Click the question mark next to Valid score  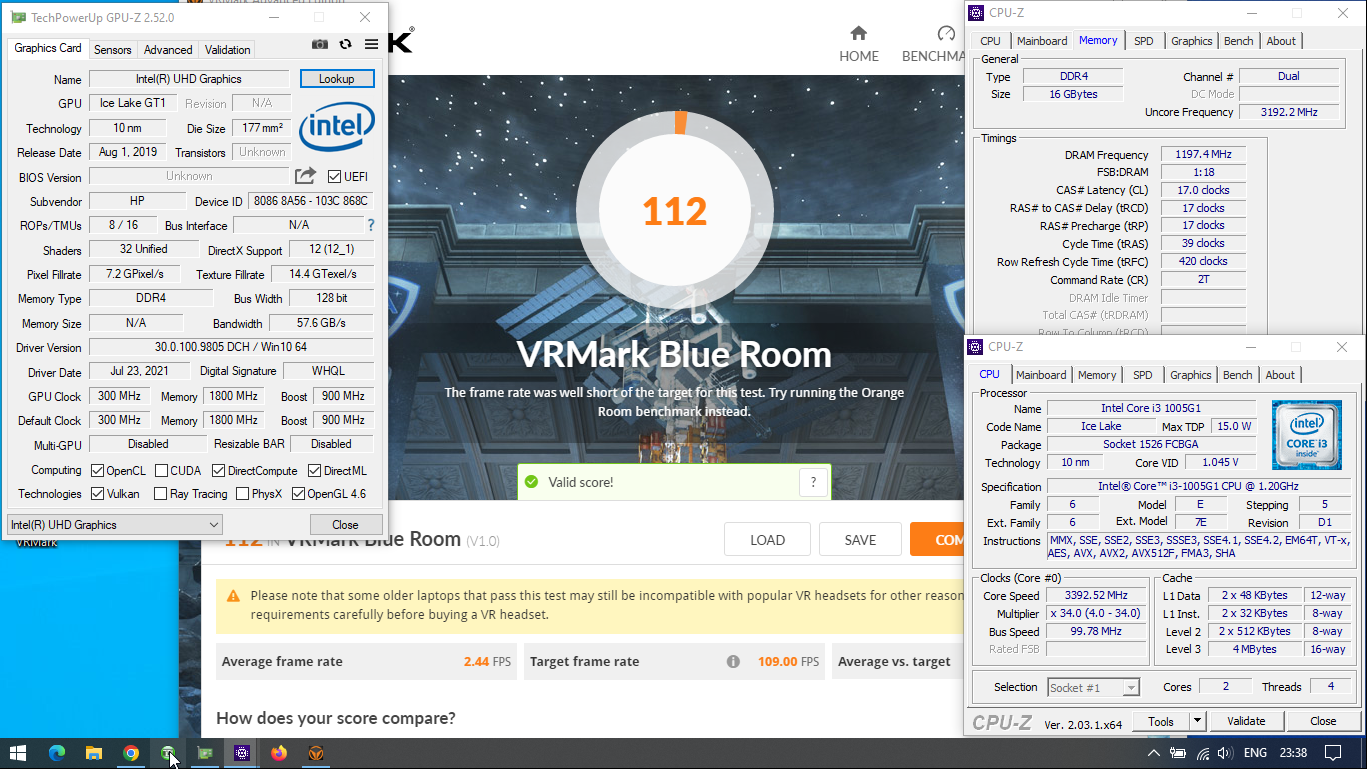pos(813,482)
